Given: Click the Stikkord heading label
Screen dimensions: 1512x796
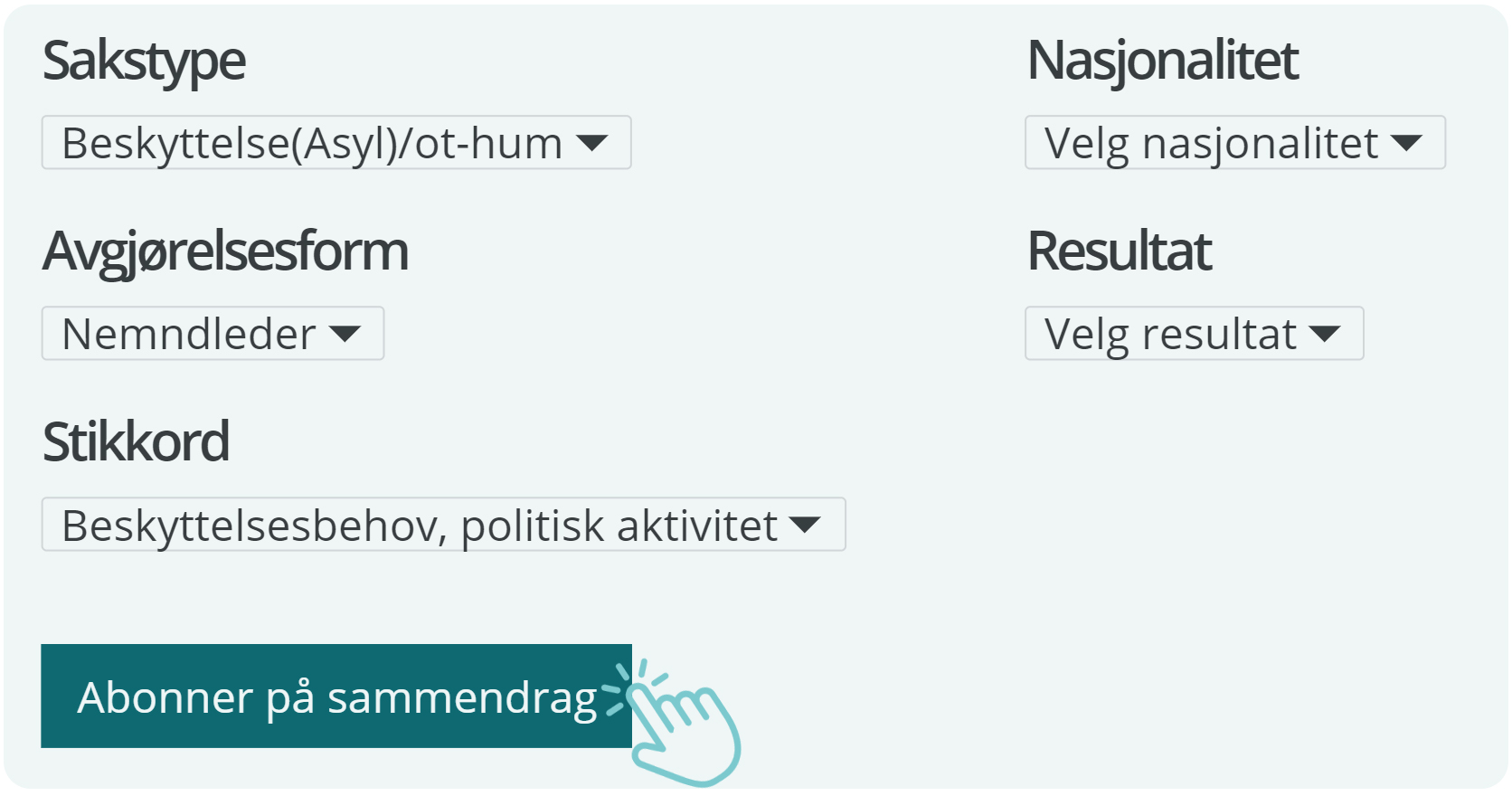Looking at the screenshot, I should coord(136,441).
